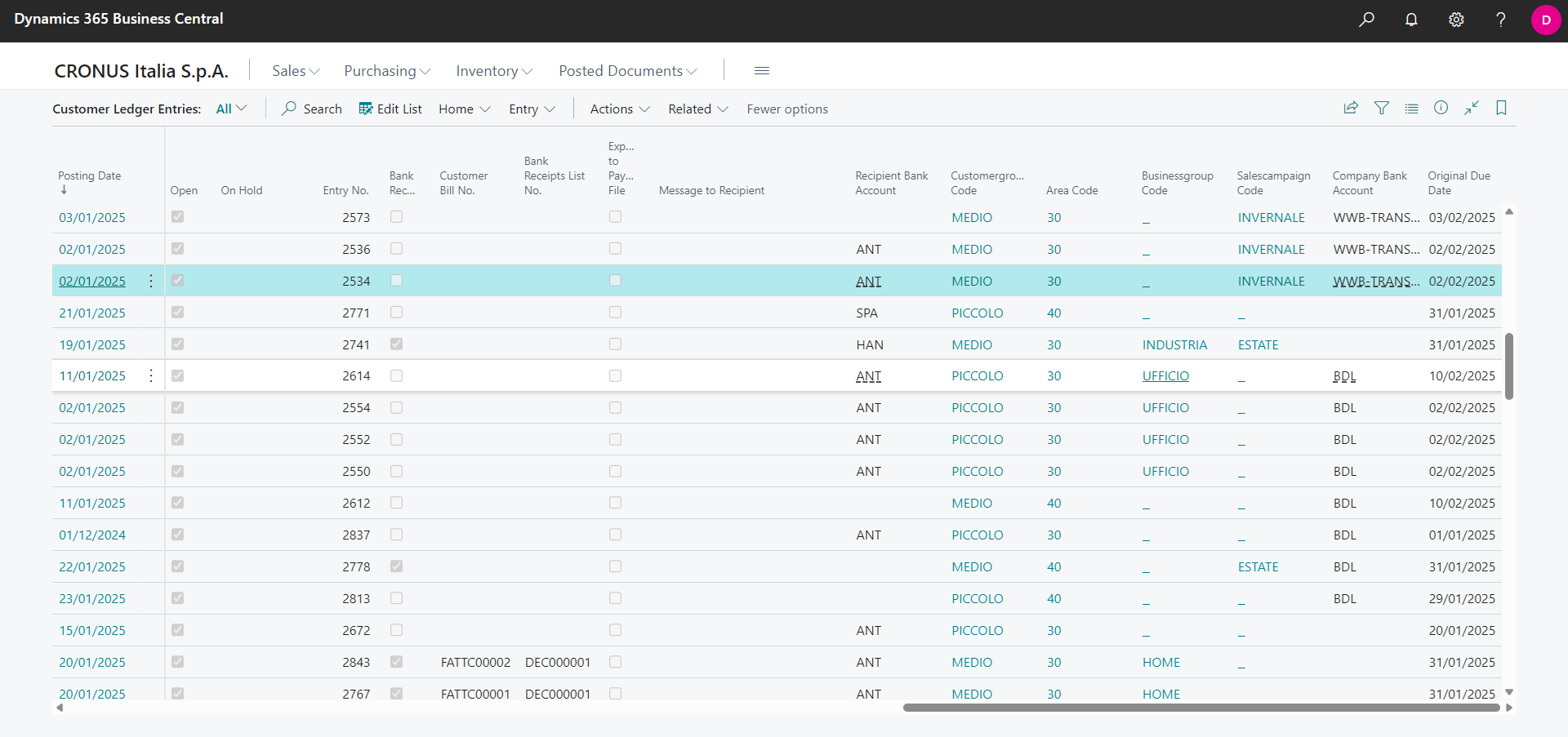The width and height of the screenshot is (1568, 737).
Task: Click the Message to Recipient column header
Action: [711, 190]
